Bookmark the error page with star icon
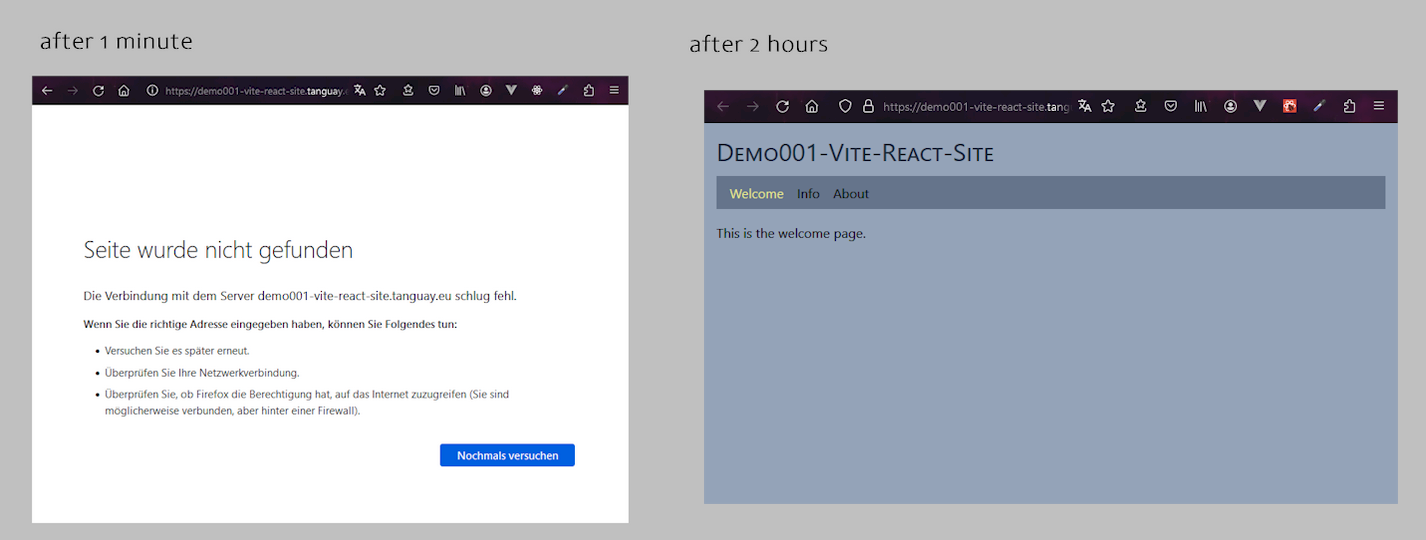The image size is (1426, 540). tap(380, 91)
